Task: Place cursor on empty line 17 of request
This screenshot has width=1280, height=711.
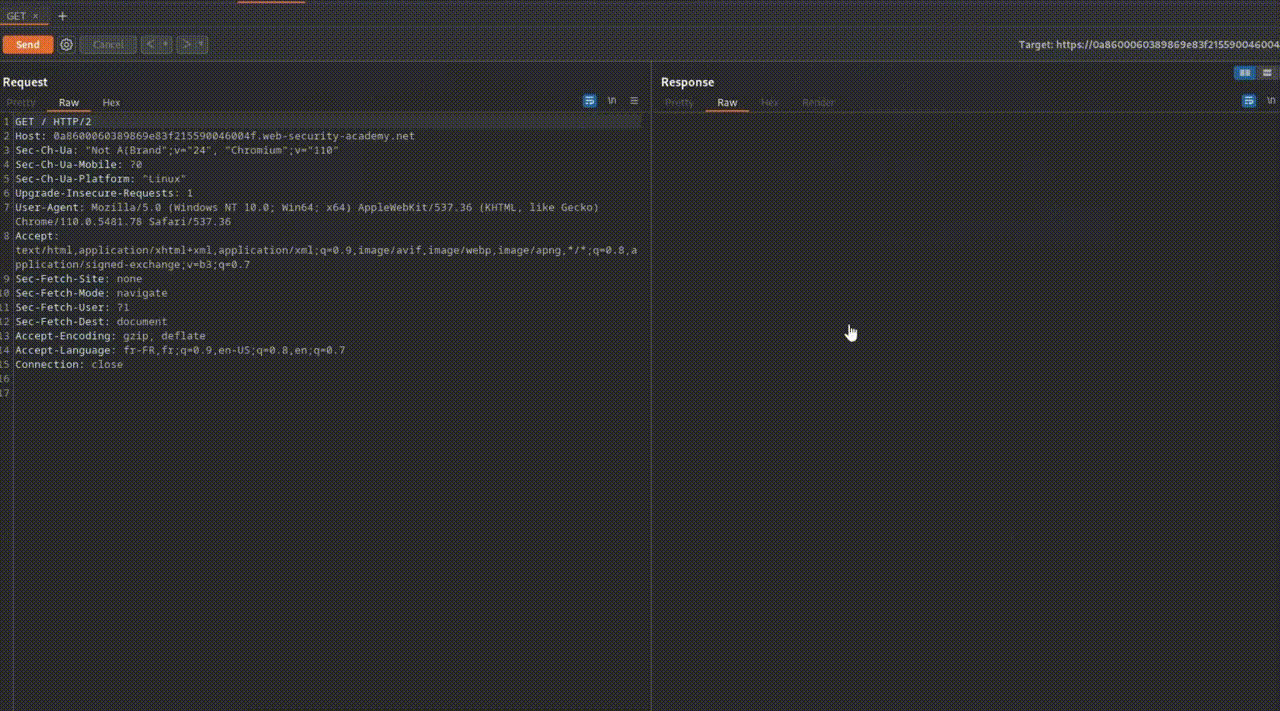Action: pyautogui.click(x=330, y=393)
